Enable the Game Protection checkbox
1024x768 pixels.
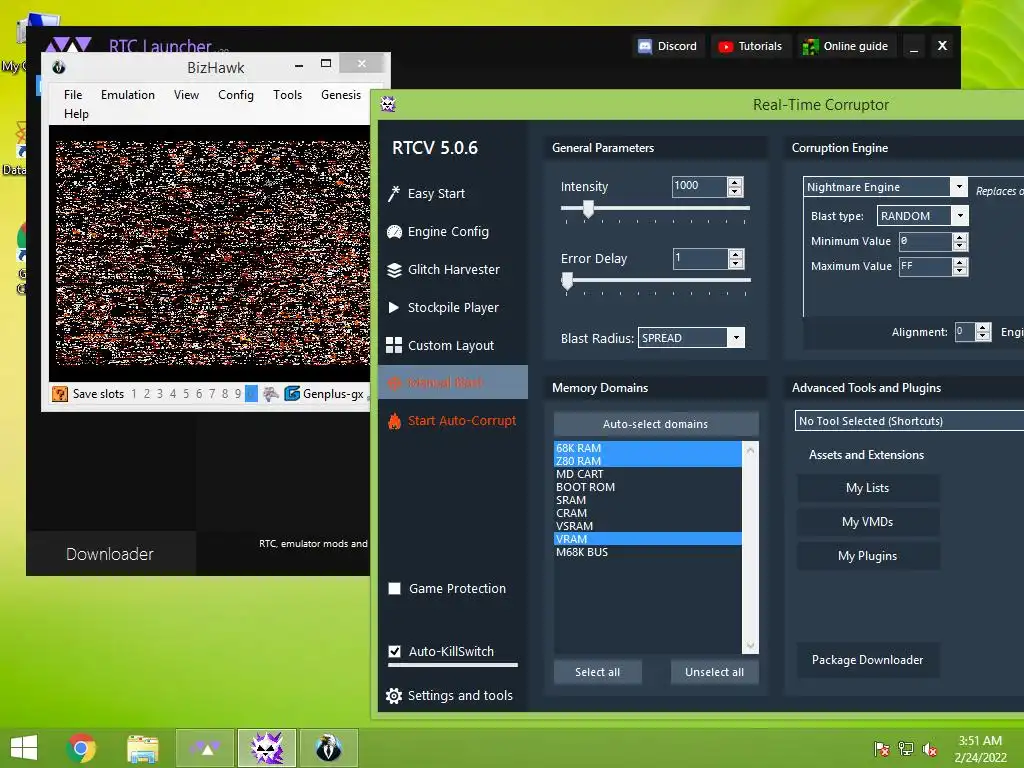[394, 588]
